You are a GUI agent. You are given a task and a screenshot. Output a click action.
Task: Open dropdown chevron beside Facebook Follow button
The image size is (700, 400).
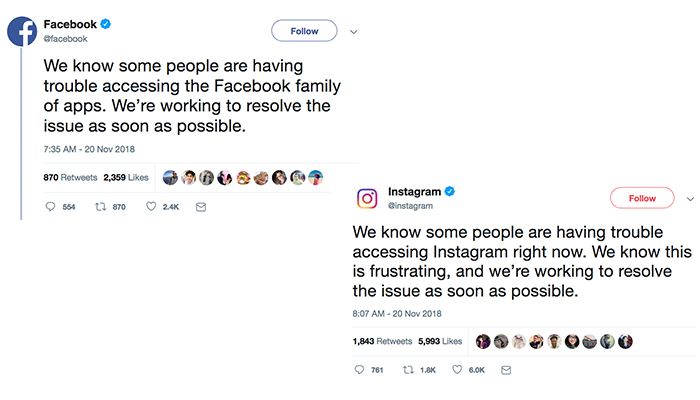click(x=354, y=32)
